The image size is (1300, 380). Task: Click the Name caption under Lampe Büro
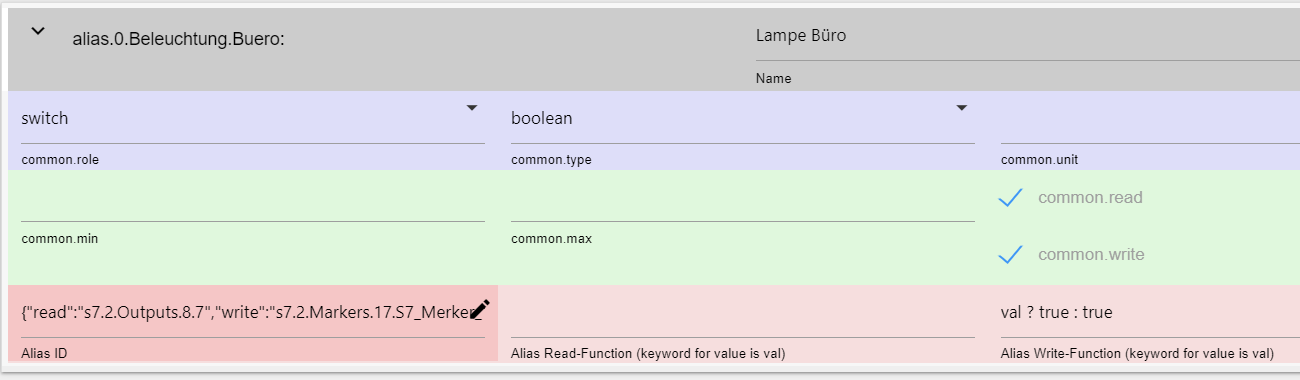point(774,78)
